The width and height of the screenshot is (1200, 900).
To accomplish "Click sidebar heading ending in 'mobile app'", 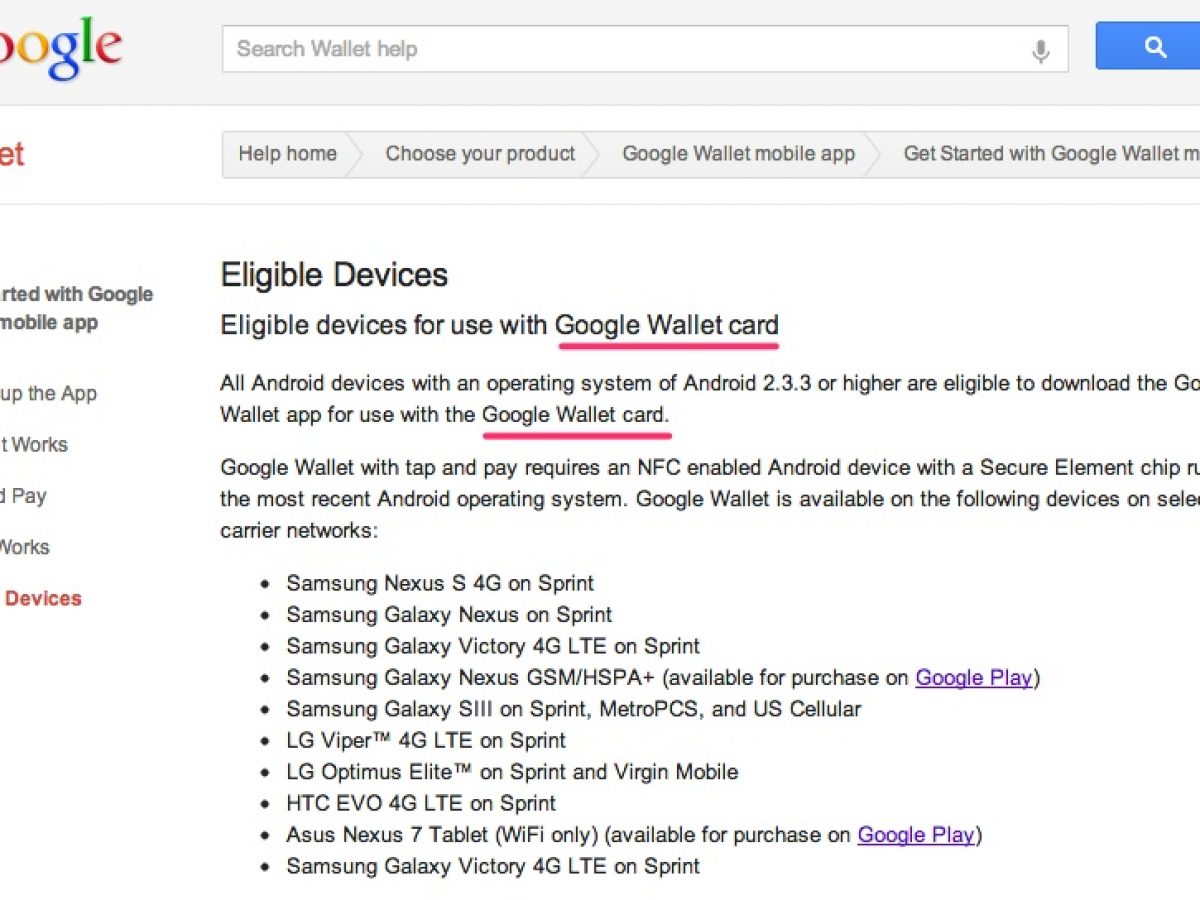I will (x=50, y=323).
